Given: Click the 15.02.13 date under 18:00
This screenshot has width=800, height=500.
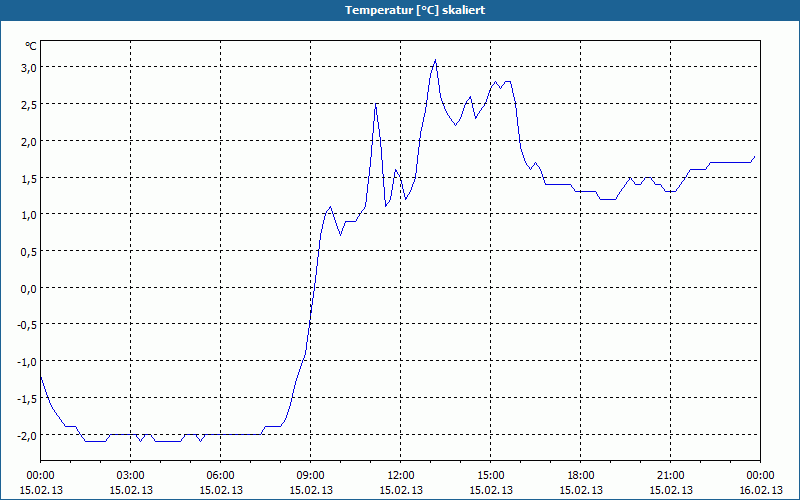Looking at the screenshot, I should point(581,490).
